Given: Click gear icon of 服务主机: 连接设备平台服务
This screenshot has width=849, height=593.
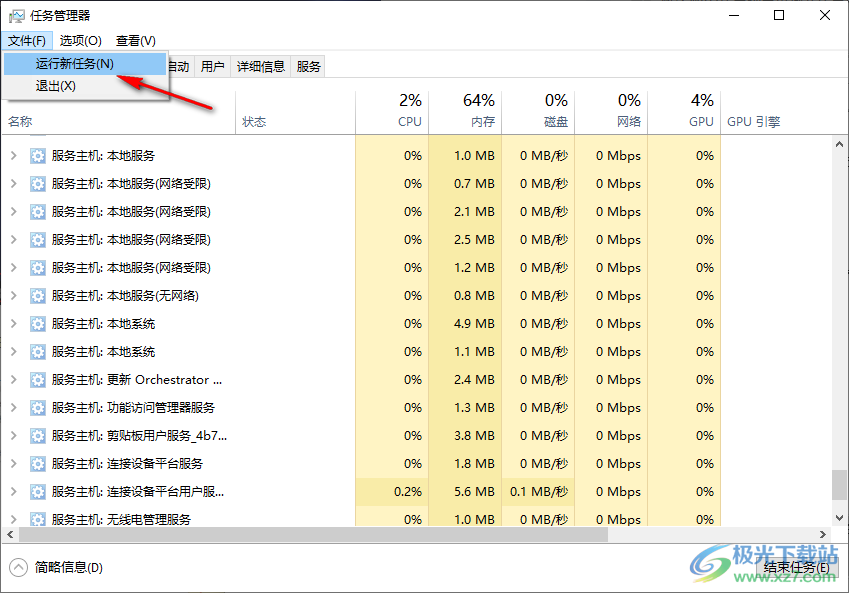Looking at the screenshot, I should pos(37,464).
